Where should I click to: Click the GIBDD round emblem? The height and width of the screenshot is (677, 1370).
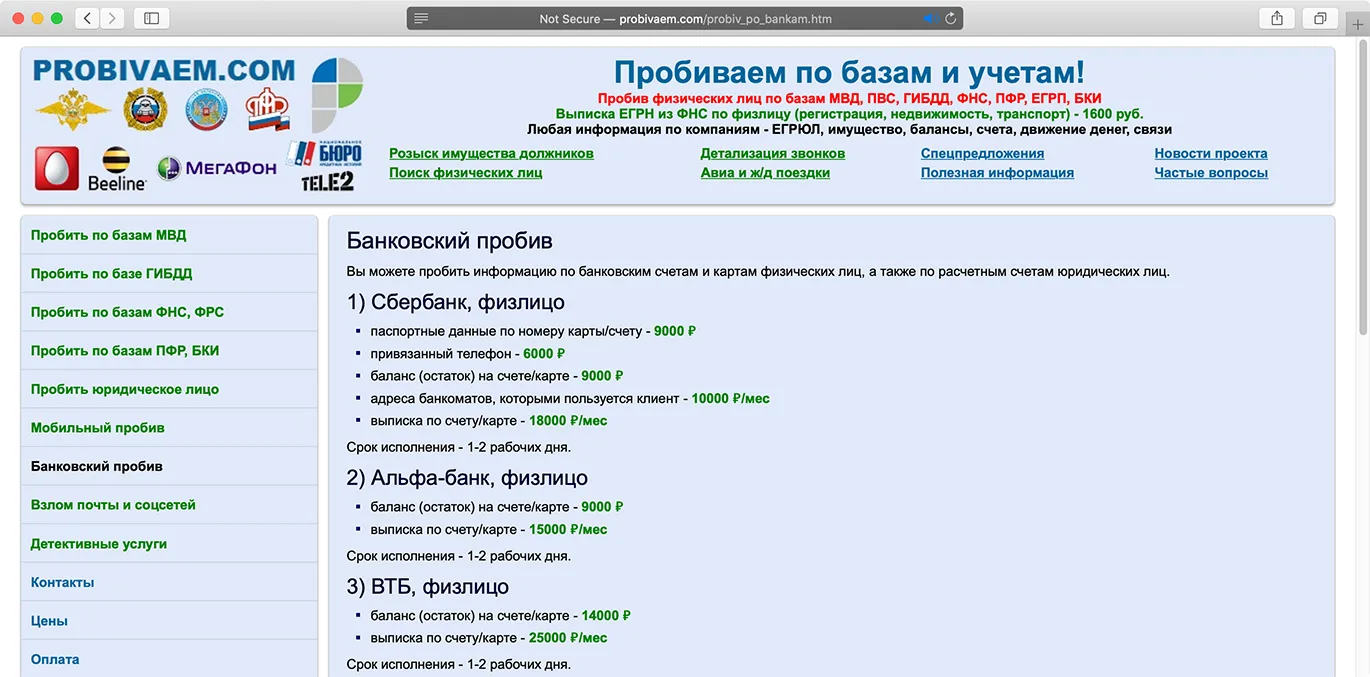click(145, 109)
